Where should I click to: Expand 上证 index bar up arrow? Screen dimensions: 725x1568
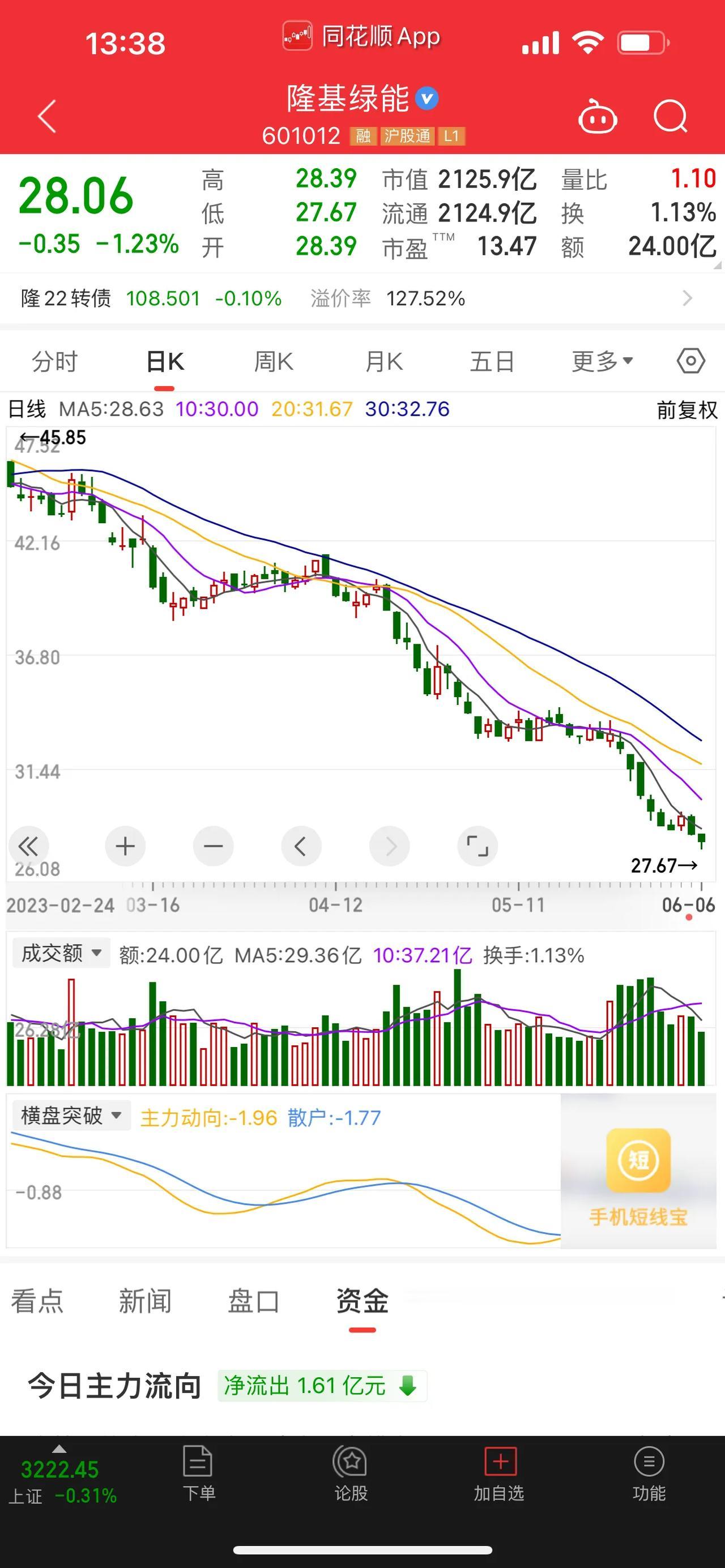(59, 1449)
